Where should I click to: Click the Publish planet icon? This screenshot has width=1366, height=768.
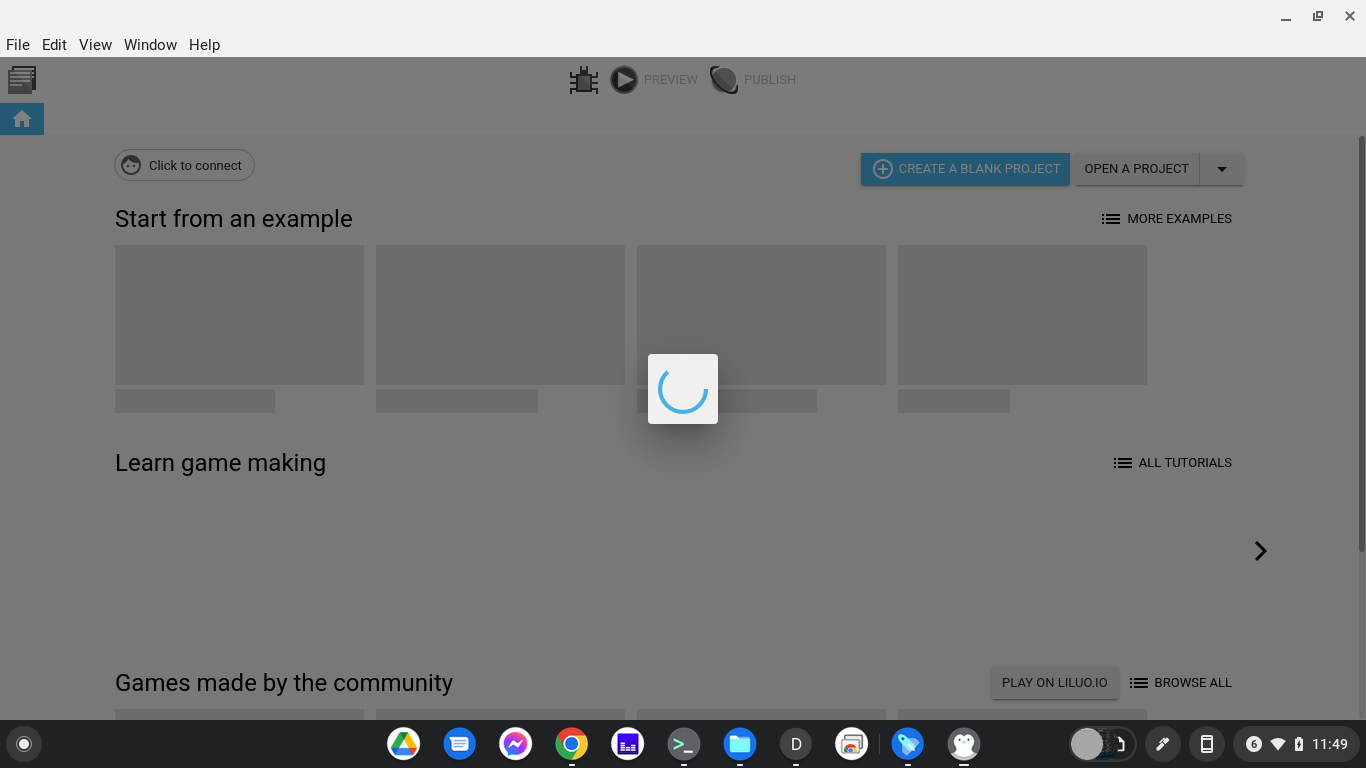[724, 80]
